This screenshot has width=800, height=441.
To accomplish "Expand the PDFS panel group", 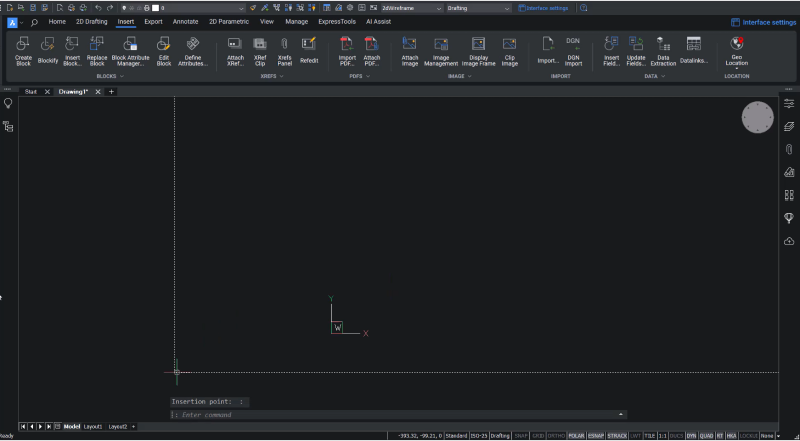I will coord(360,76).
